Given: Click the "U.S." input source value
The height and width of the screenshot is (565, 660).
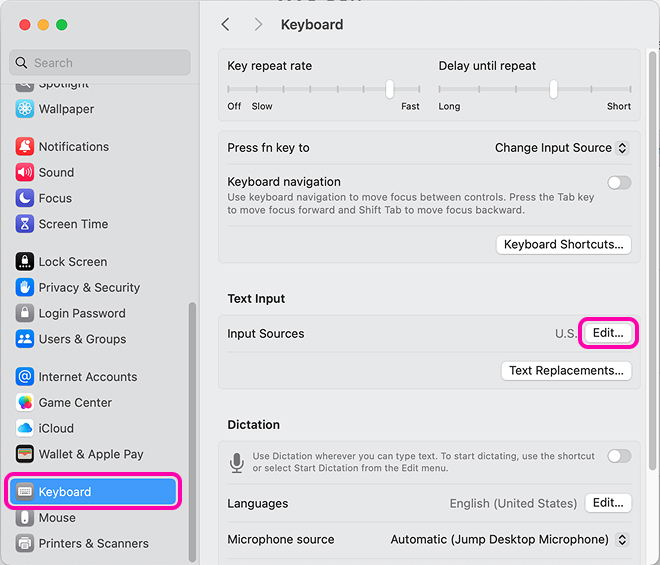Looking at the screenshot, I should pyautogui.click(x=566, y=333).
